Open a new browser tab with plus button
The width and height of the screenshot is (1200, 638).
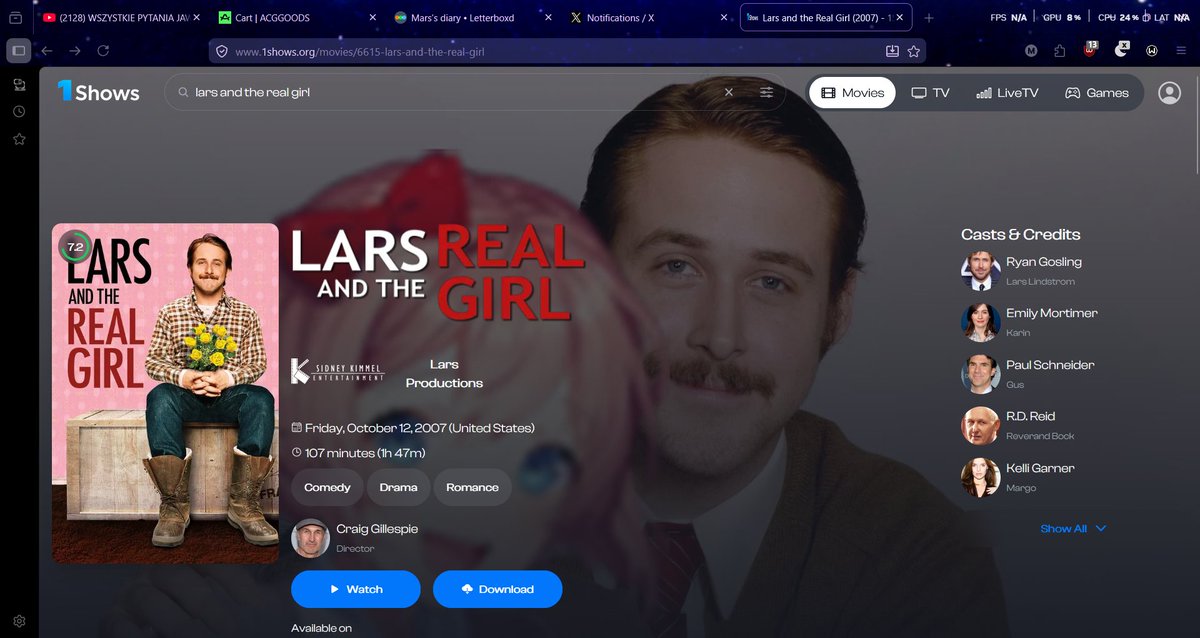pyautogui.click(x=929, y=18)
